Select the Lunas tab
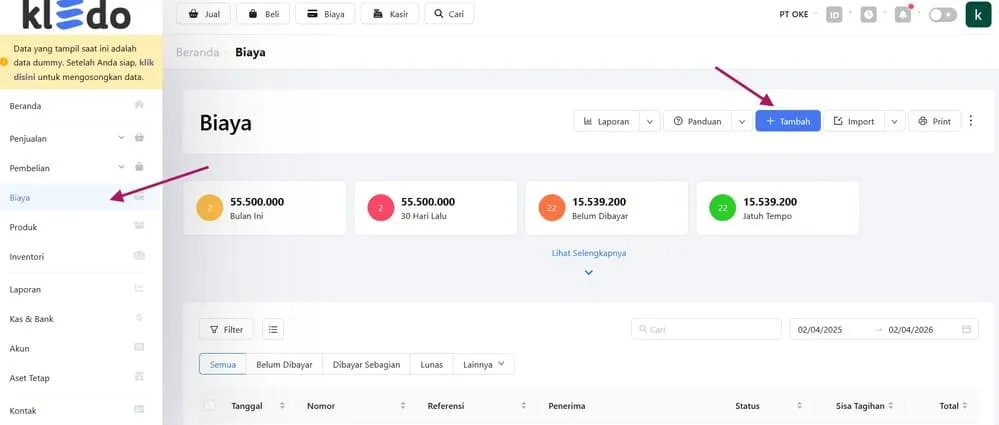Image resolution: width=999 pixels, height=425 pixels. click(431, 364)
